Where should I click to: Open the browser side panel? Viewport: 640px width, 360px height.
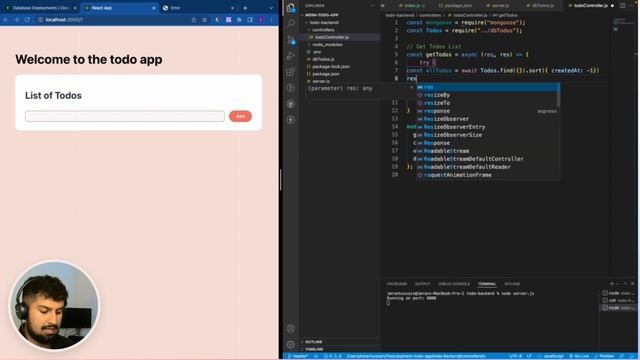pos(250,20)
